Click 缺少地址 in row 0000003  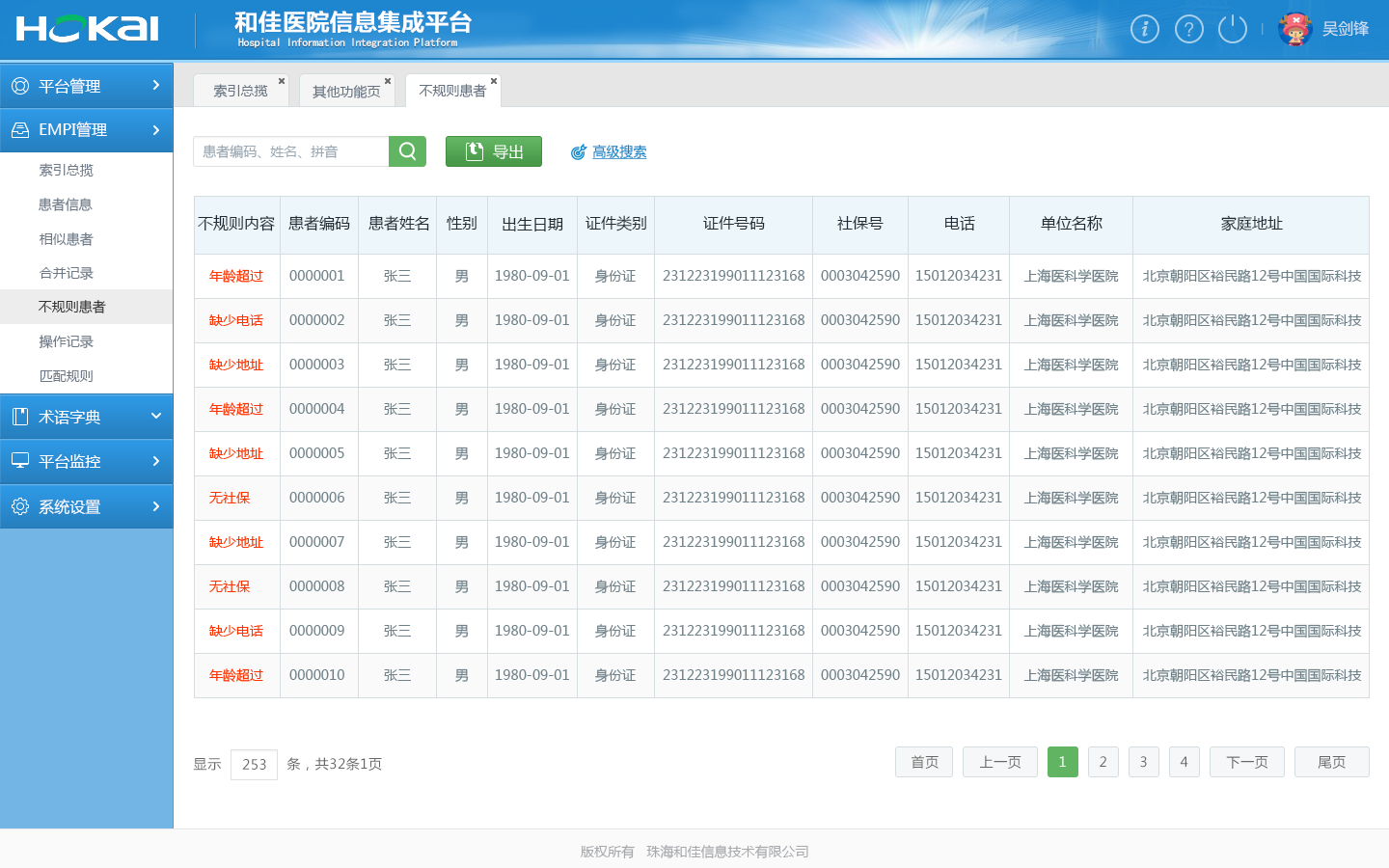pyautogui.click(x=236, y=365)
